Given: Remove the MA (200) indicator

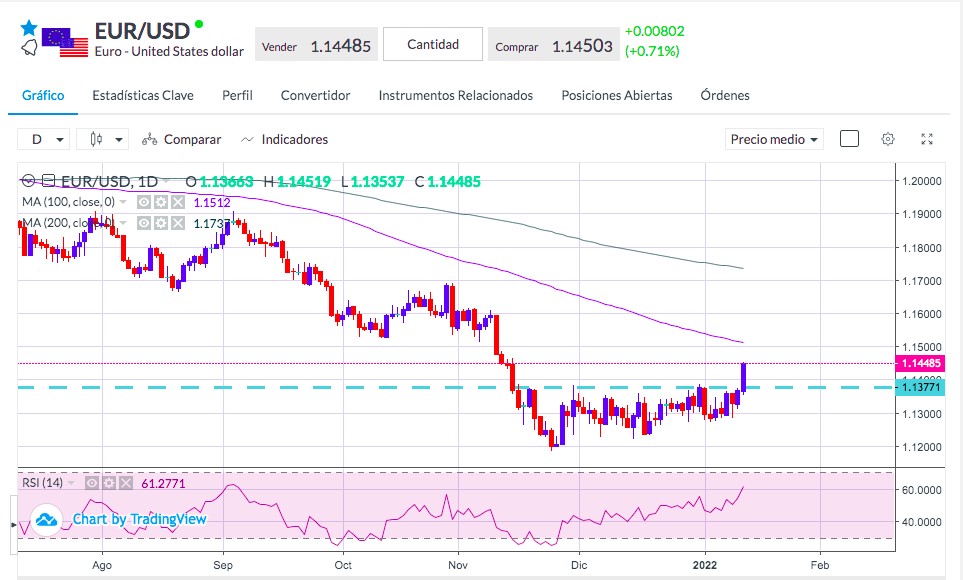Looking at the screenshot, I should click(x=177, y=223).
